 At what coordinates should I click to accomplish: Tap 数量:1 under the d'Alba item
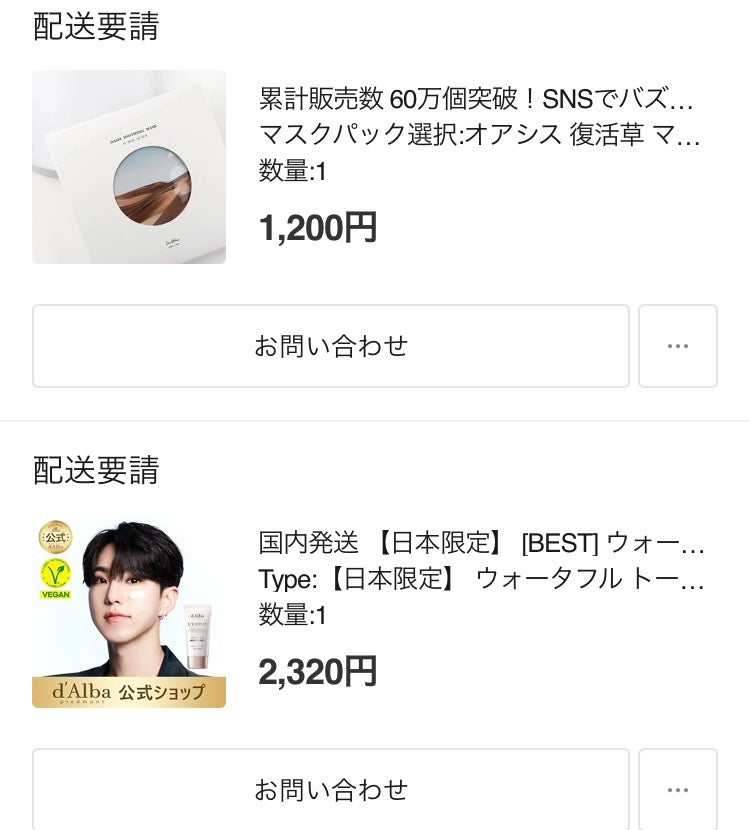[293, 615]
